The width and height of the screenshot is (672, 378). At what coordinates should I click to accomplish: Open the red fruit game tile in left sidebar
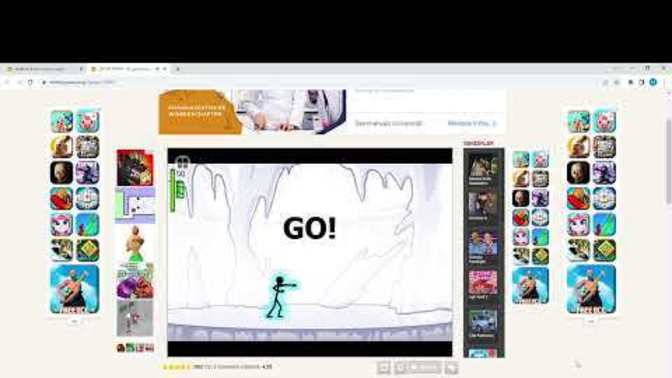[x=61, y=198]
